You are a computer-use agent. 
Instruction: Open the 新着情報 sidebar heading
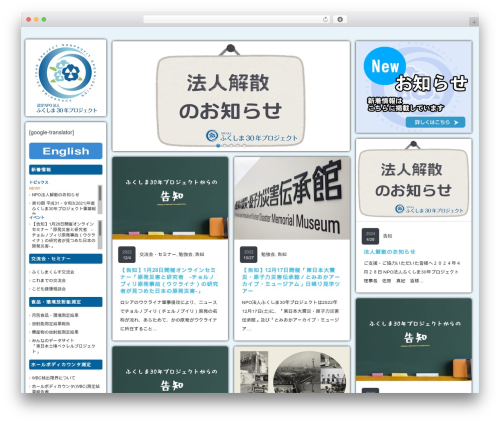coord(66,170)
